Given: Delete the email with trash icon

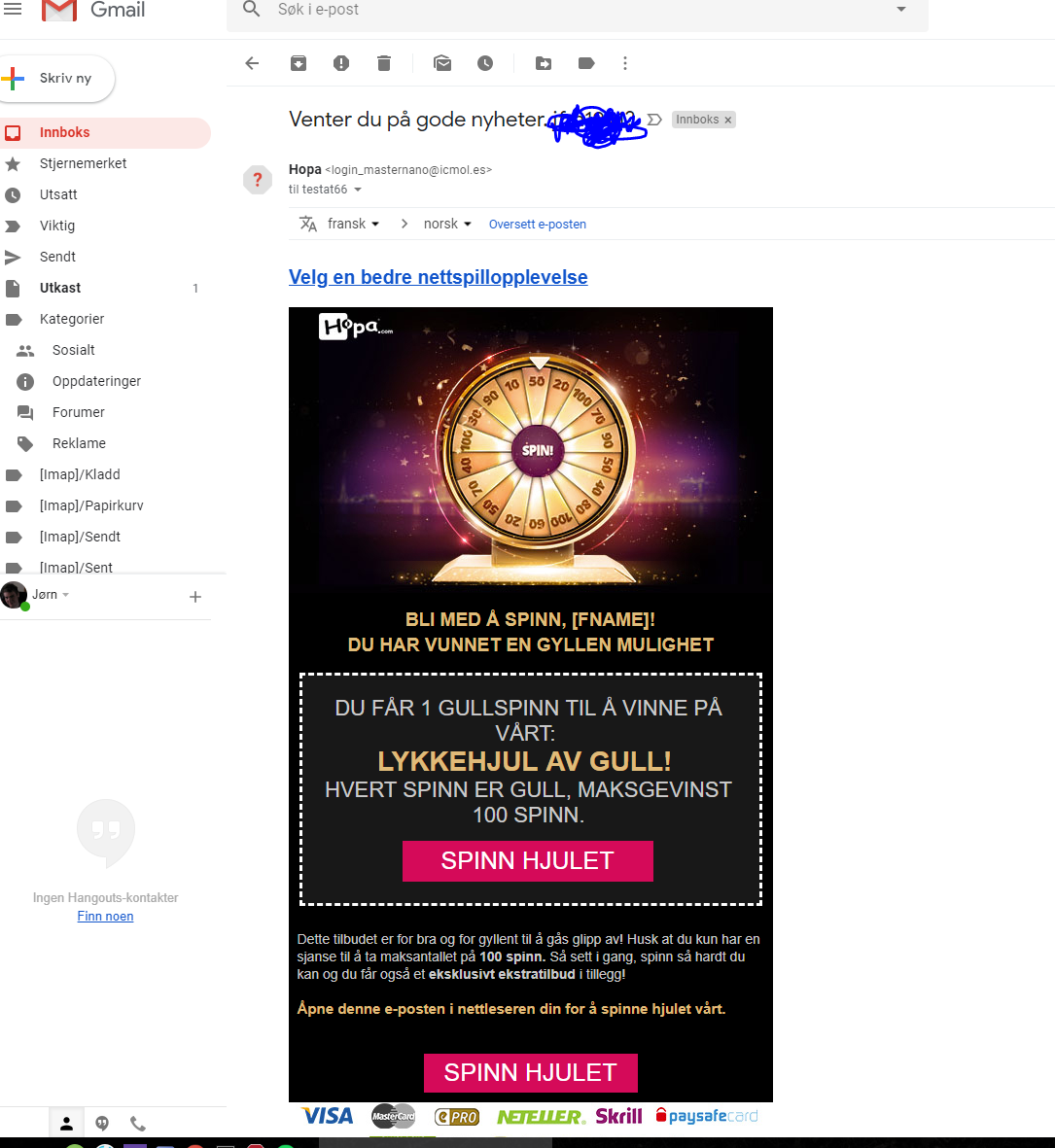Looking at the screenshot, I should (x=384, y=64).
